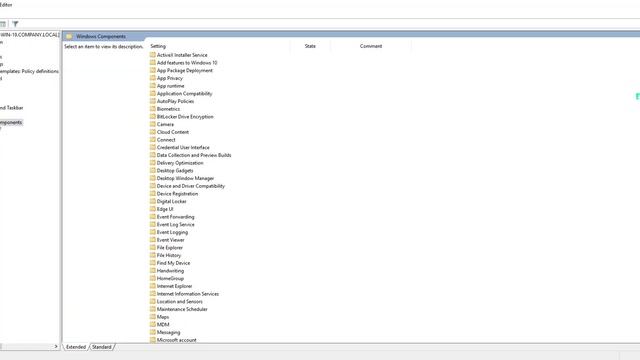
Task: Select the Event Viewer folder
Action: coord(167,240)
